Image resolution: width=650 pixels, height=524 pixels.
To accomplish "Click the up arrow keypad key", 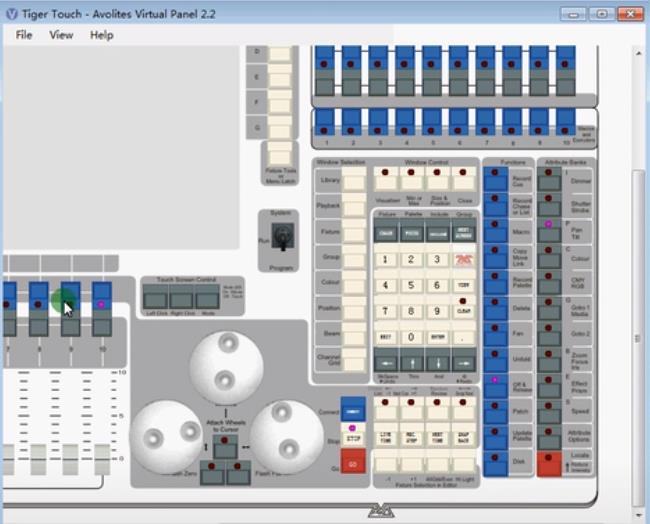I will click(412, 359).
